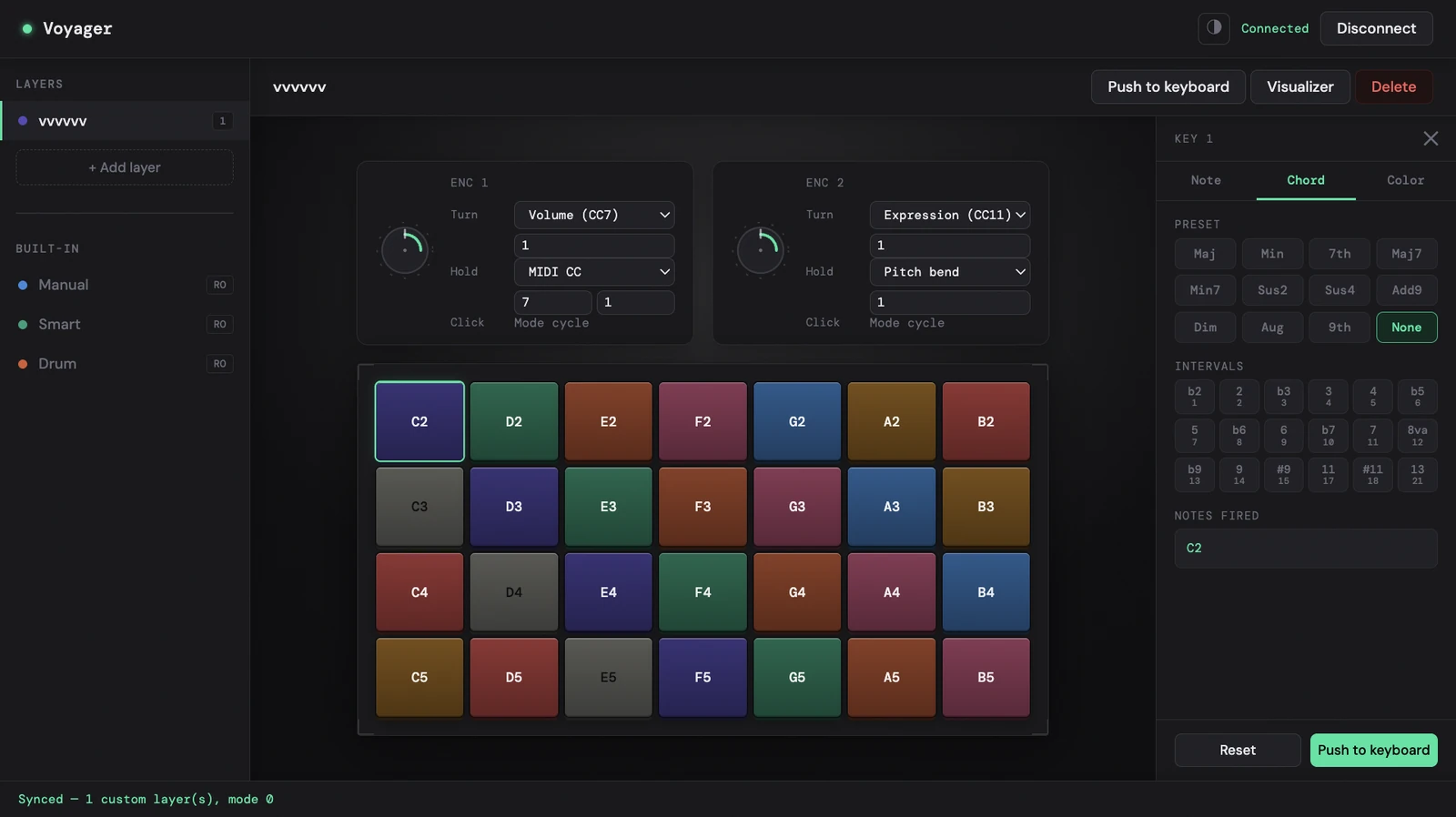Select the Add9 chord preset

[1407, 290]
